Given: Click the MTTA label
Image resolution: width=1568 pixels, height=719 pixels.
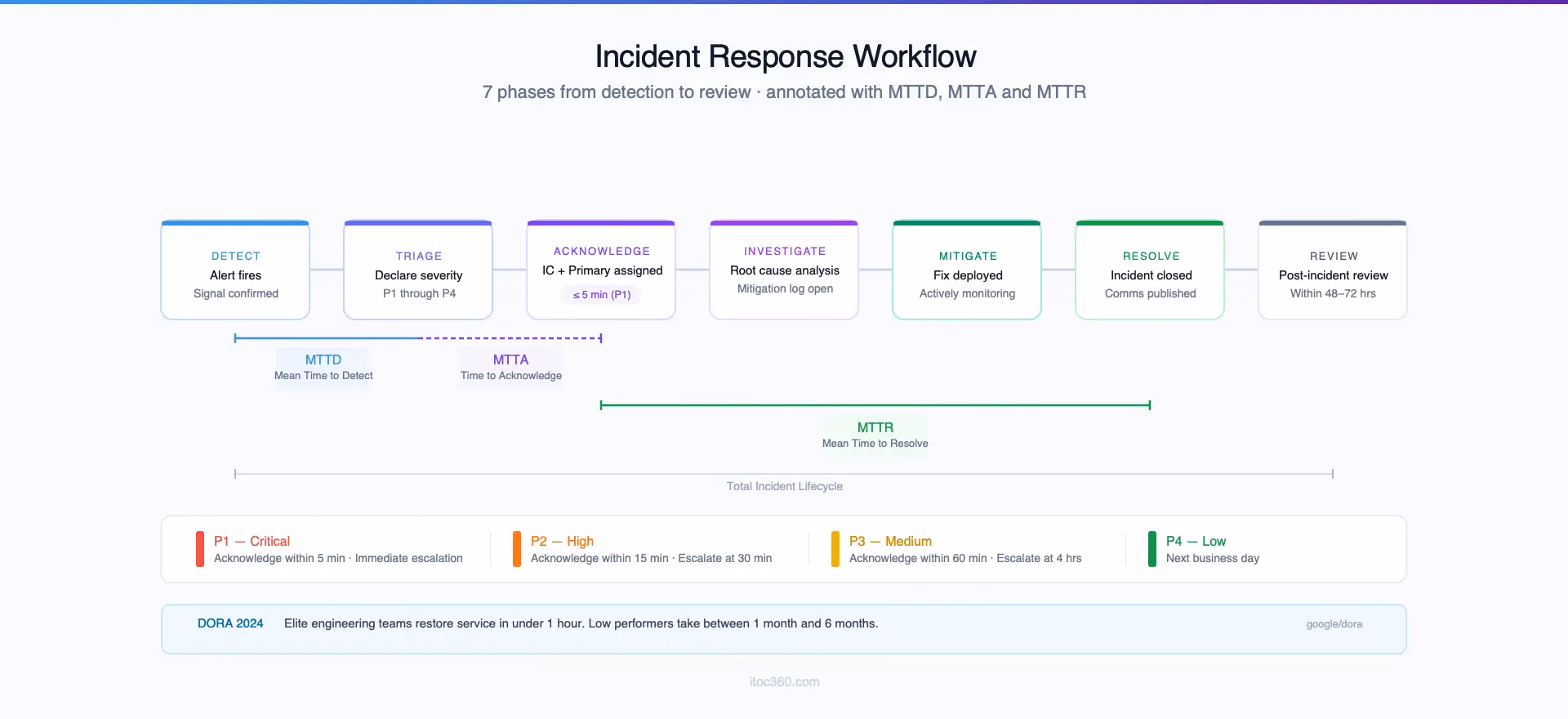Looking at the screenshot, I should coord(510,359).
